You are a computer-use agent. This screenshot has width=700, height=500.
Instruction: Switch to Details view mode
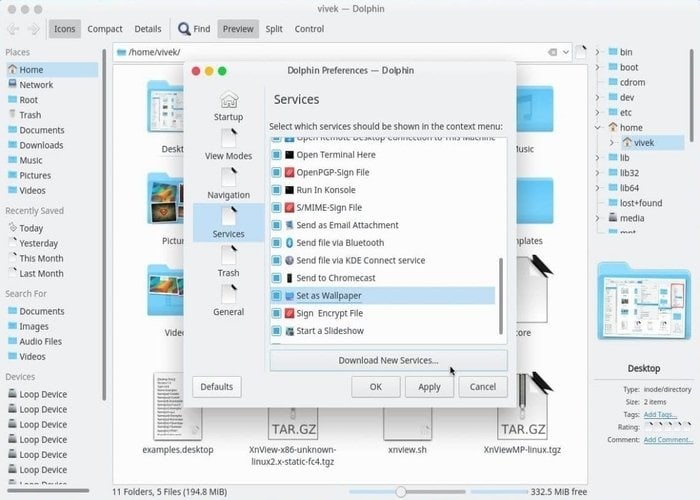pos(148,29)
